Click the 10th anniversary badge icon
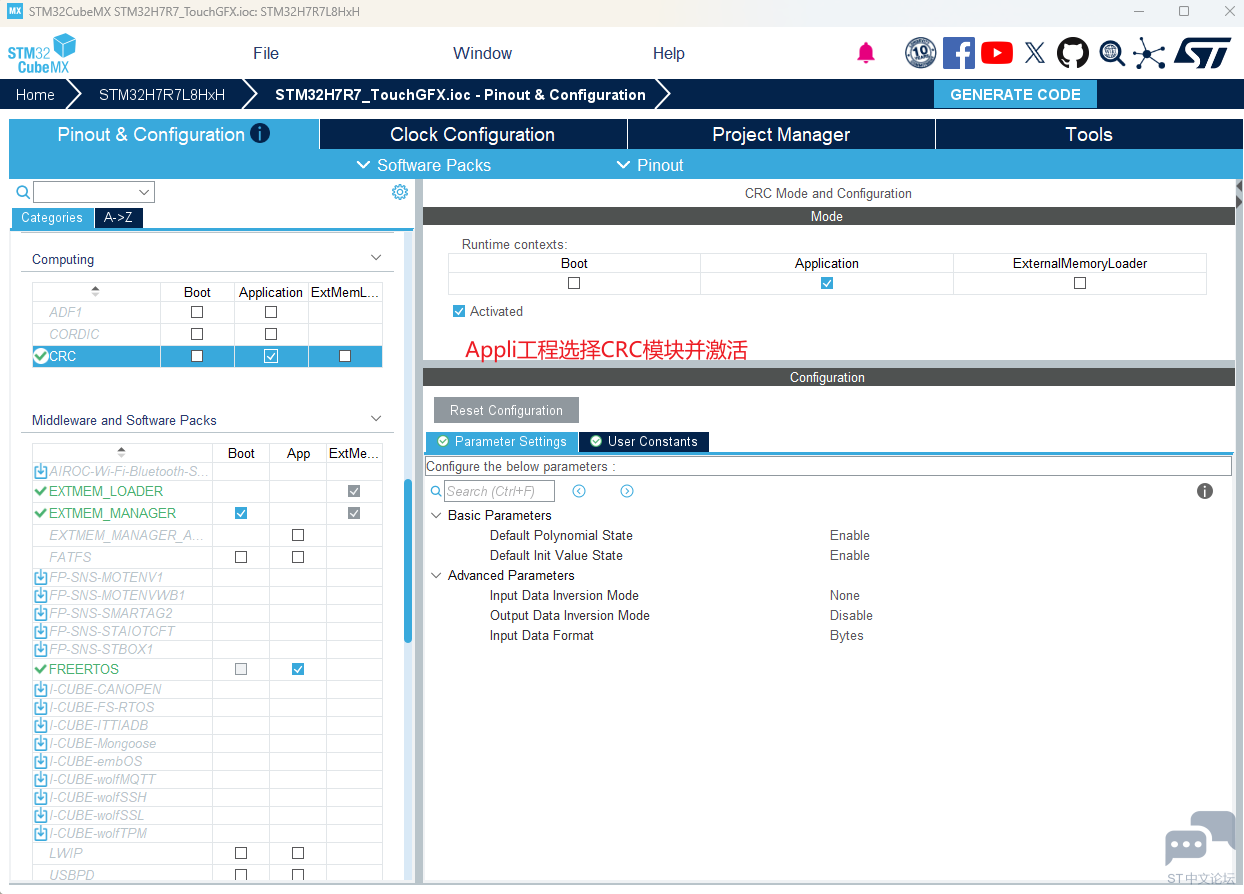Screen dimensions: 1244x894 (920, 53)
